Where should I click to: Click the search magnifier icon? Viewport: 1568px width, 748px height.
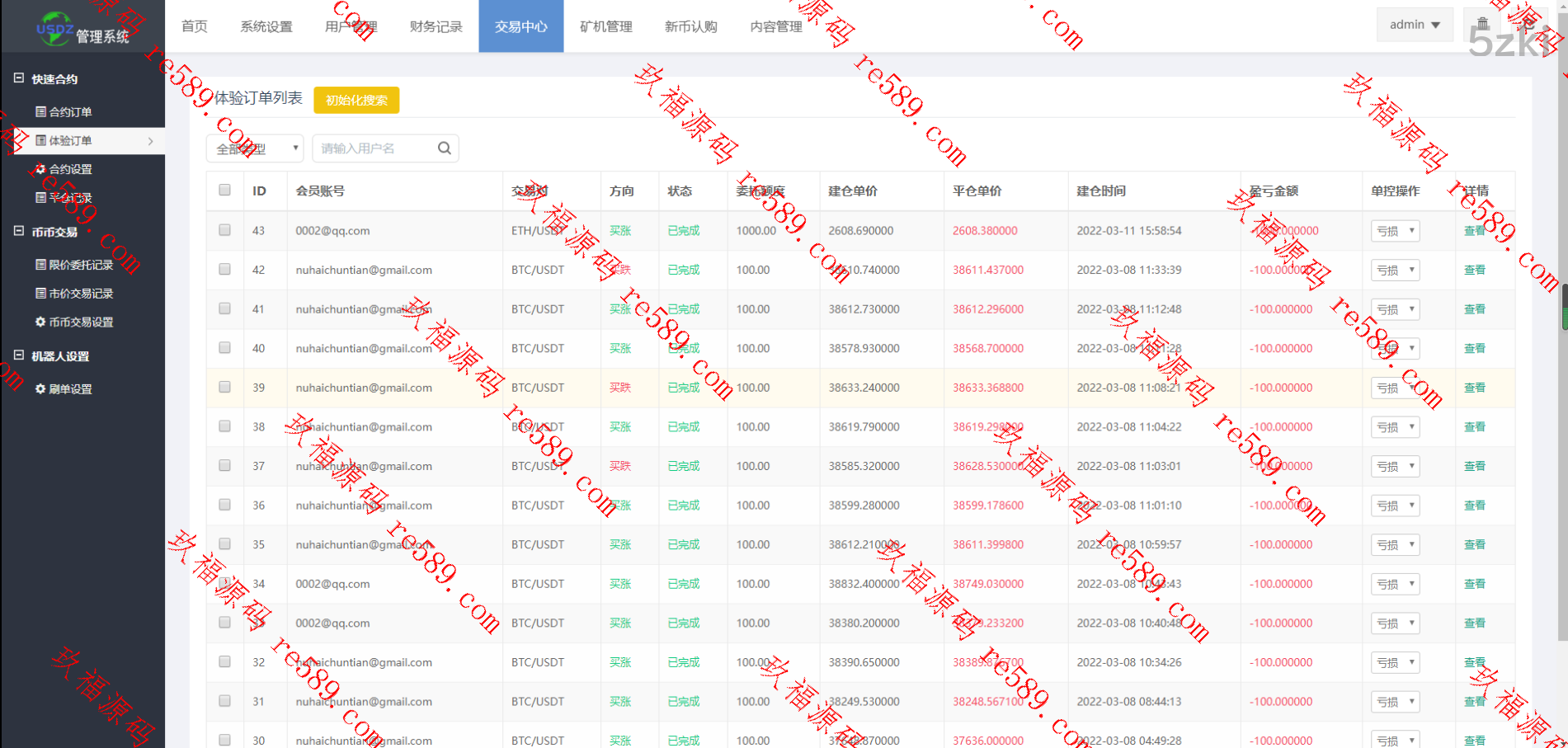click(x=444, y=148)
